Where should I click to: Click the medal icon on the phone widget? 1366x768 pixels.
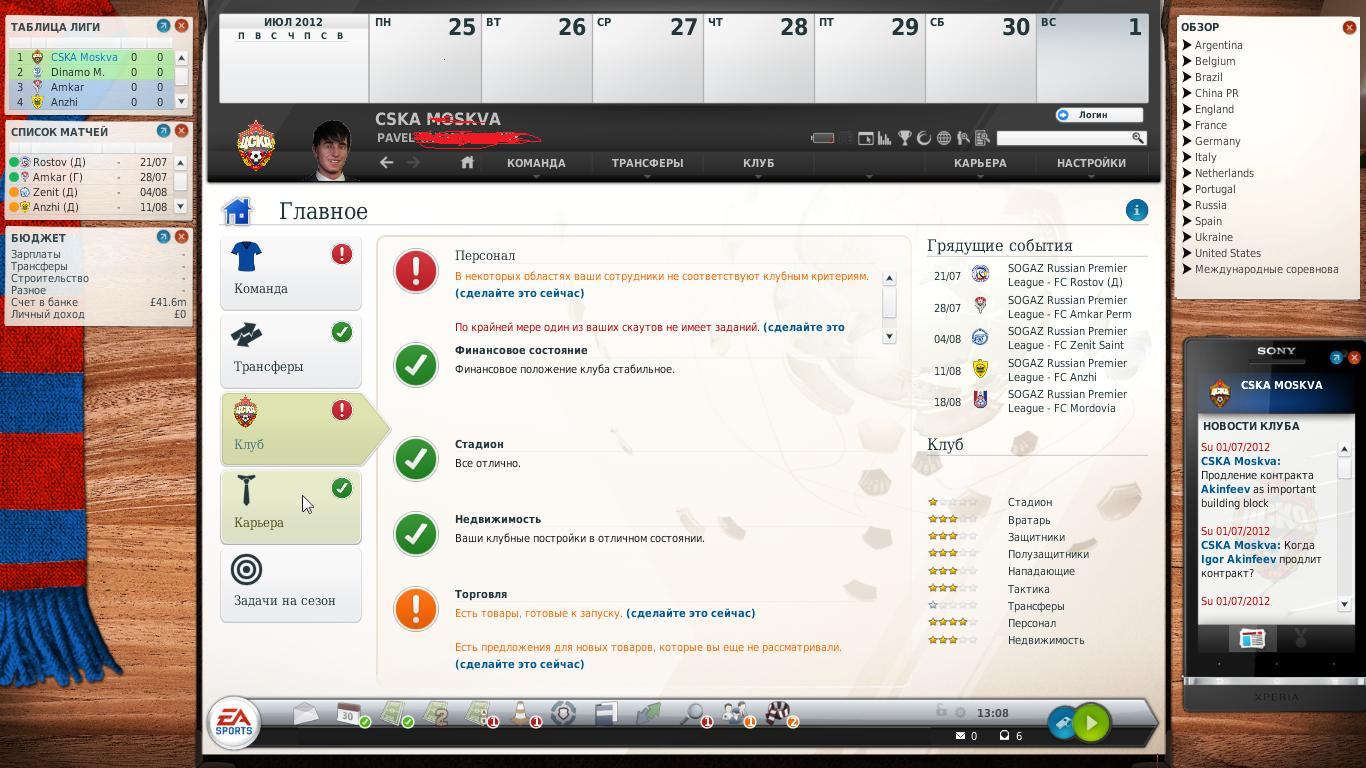pyautogui.click(x=1301, y=639)
